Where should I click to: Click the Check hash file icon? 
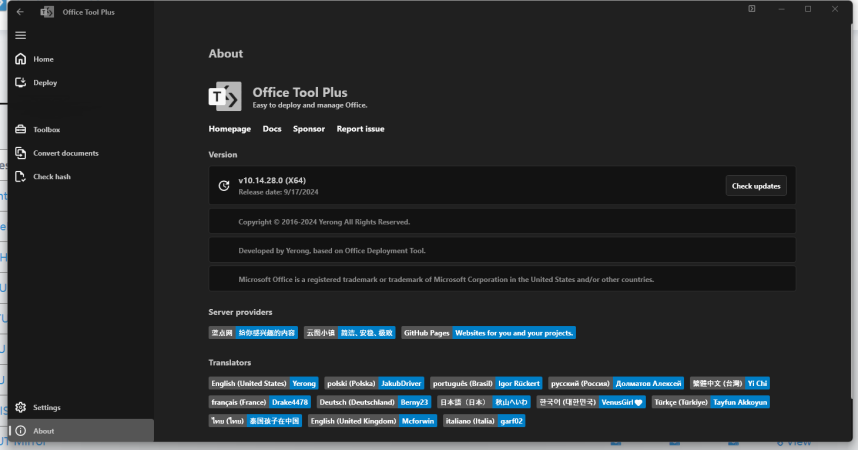[21, 177]
